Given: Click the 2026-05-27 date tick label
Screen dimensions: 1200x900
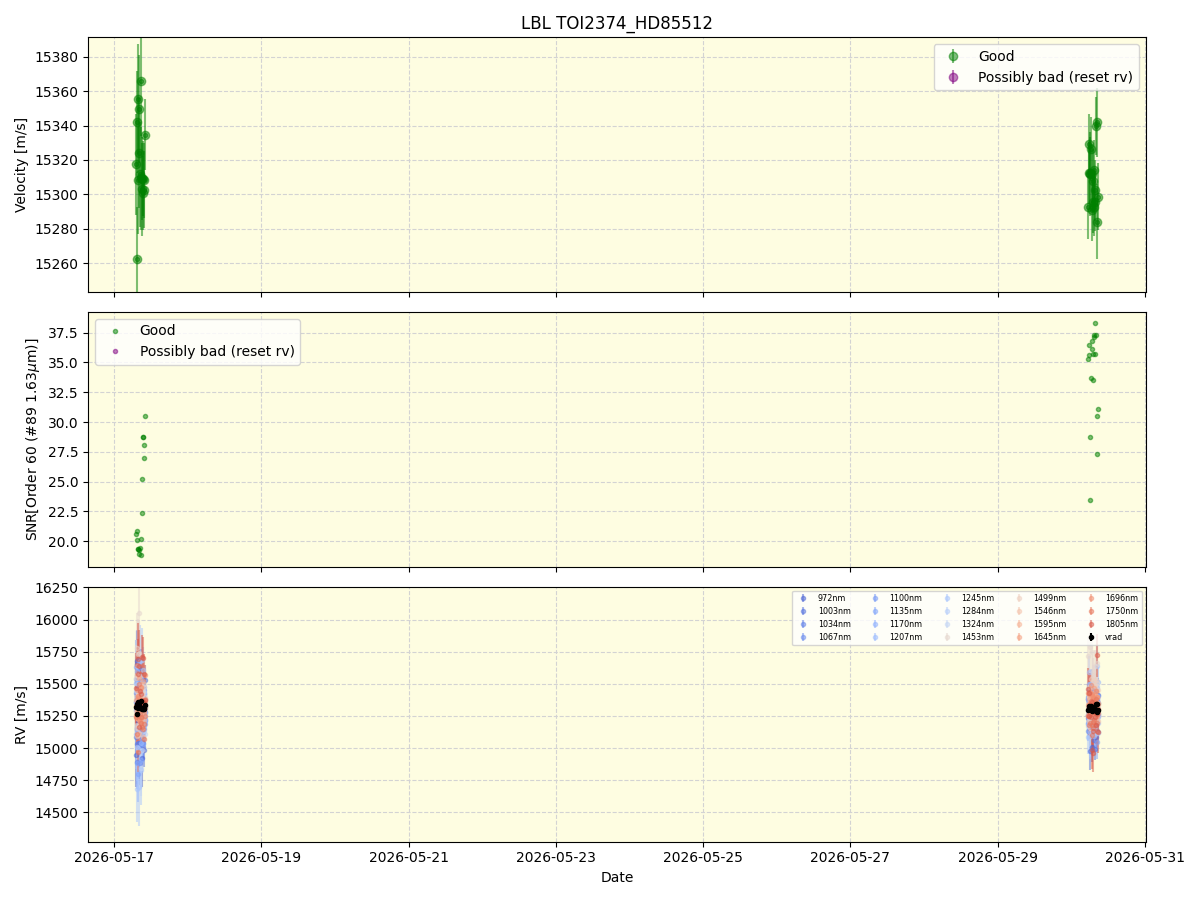Looking at the screenshot, I should point(851,857).
